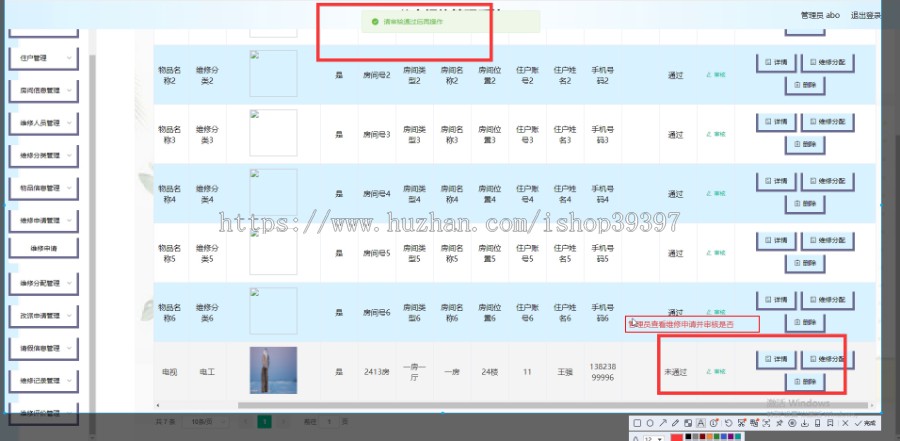
Task: Click the screen record circle icon
Action: pos(792,423)
